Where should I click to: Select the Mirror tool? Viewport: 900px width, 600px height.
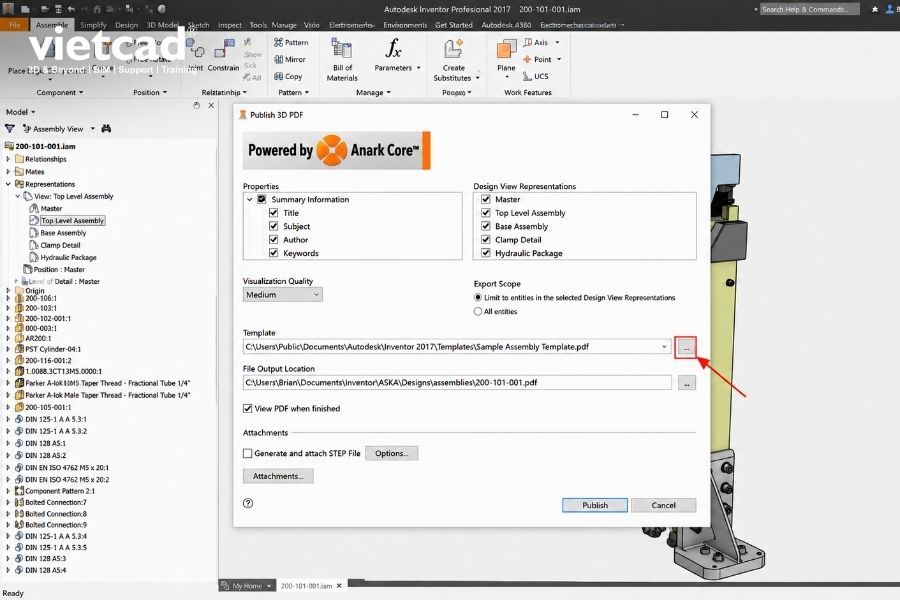click(290, 59)
